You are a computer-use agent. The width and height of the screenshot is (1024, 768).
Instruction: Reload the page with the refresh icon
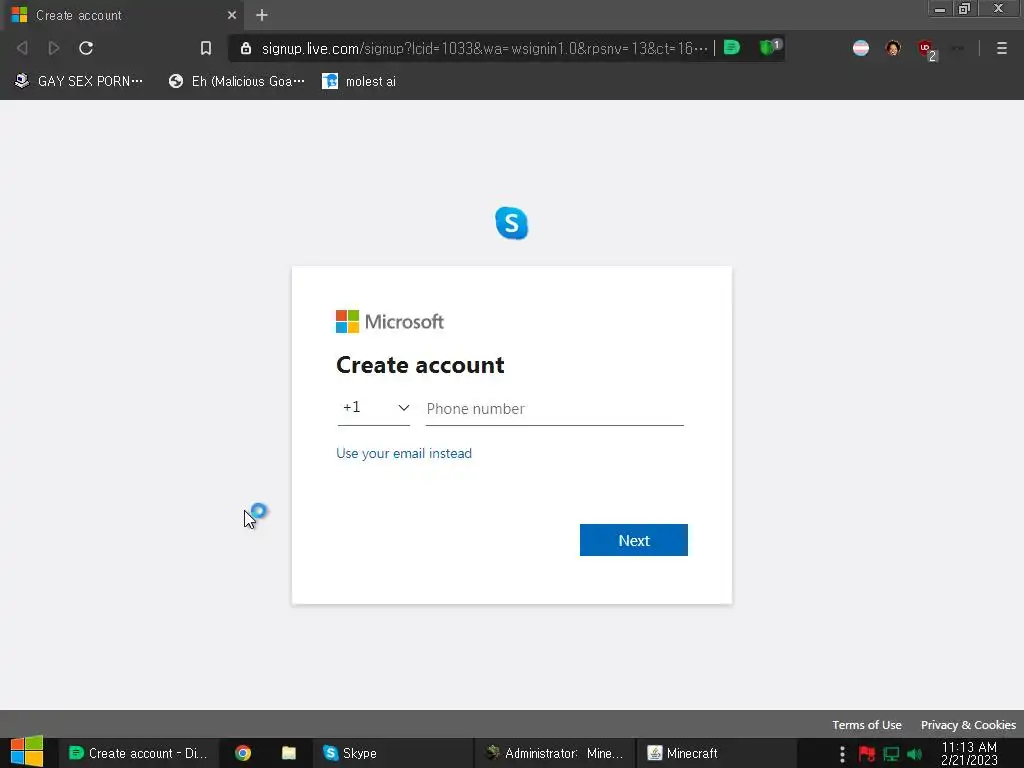(x=86, y=48)
